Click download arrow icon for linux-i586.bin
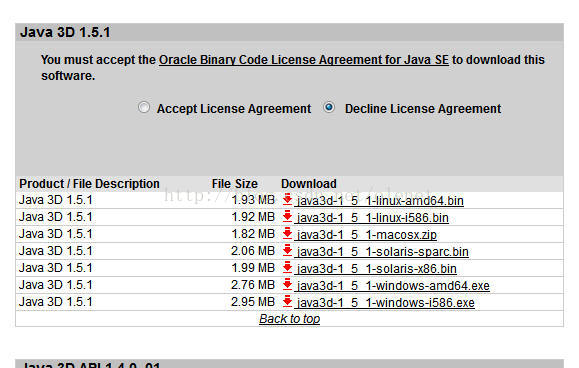Viewport: 579px width, 368px height. click(287, 216)
